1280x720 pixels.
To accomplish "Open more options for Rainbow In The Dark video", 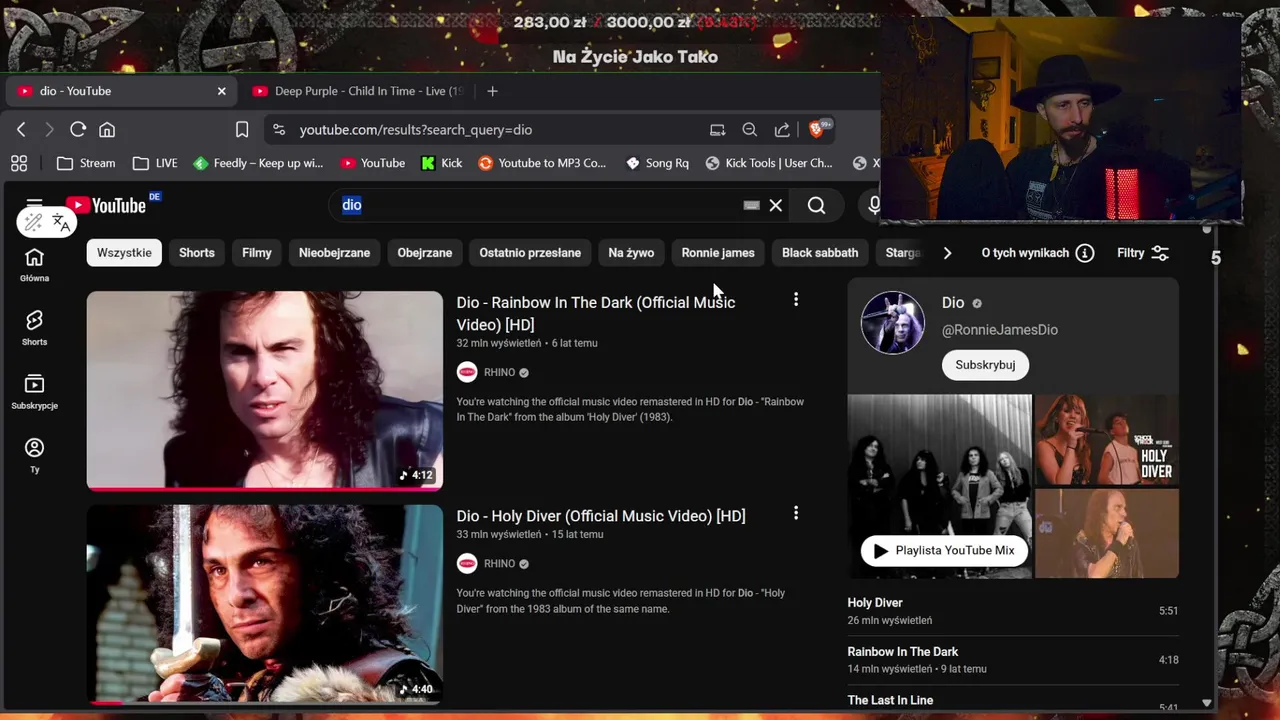I will click(796, 299).
